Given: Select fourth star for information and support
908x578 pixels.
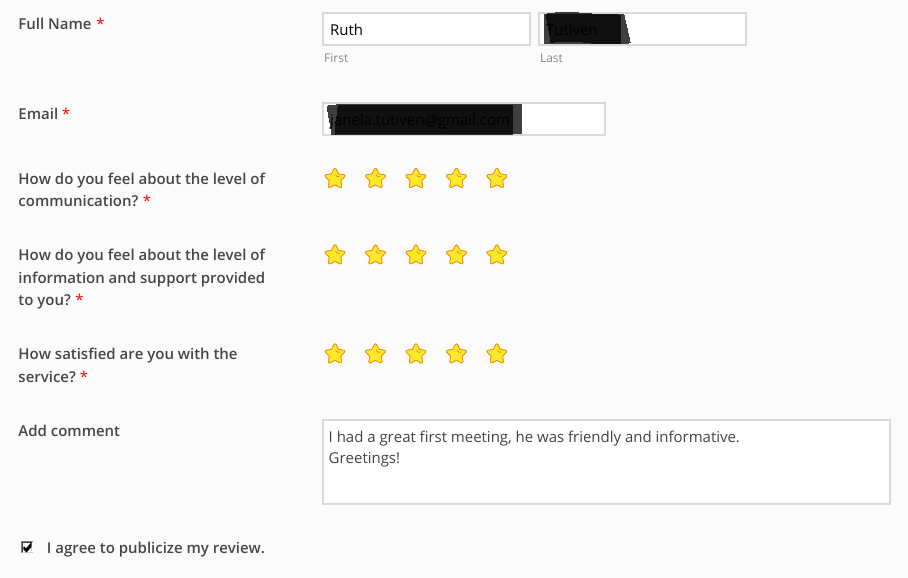Looking at the screenshot, I should [x=456, y=255].
